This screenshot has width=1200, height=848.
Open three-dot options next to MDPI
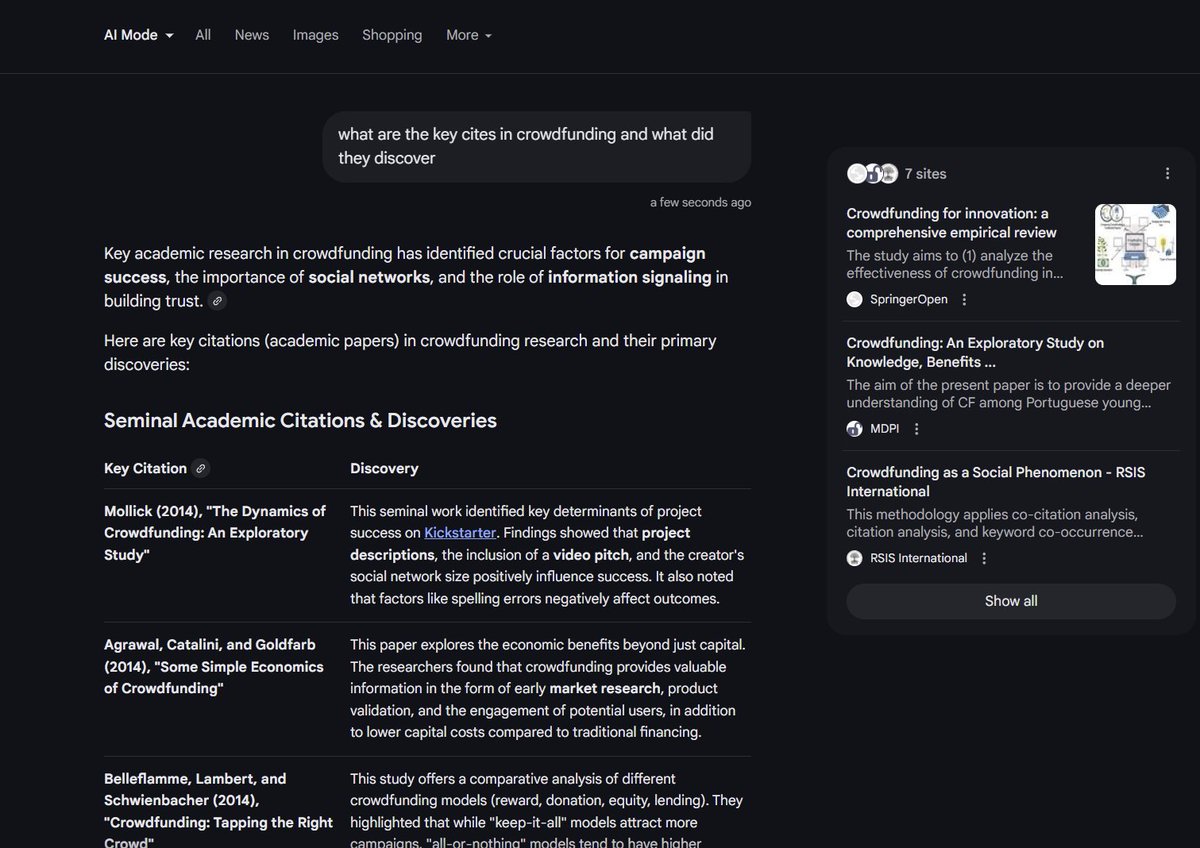click(917, 429)
